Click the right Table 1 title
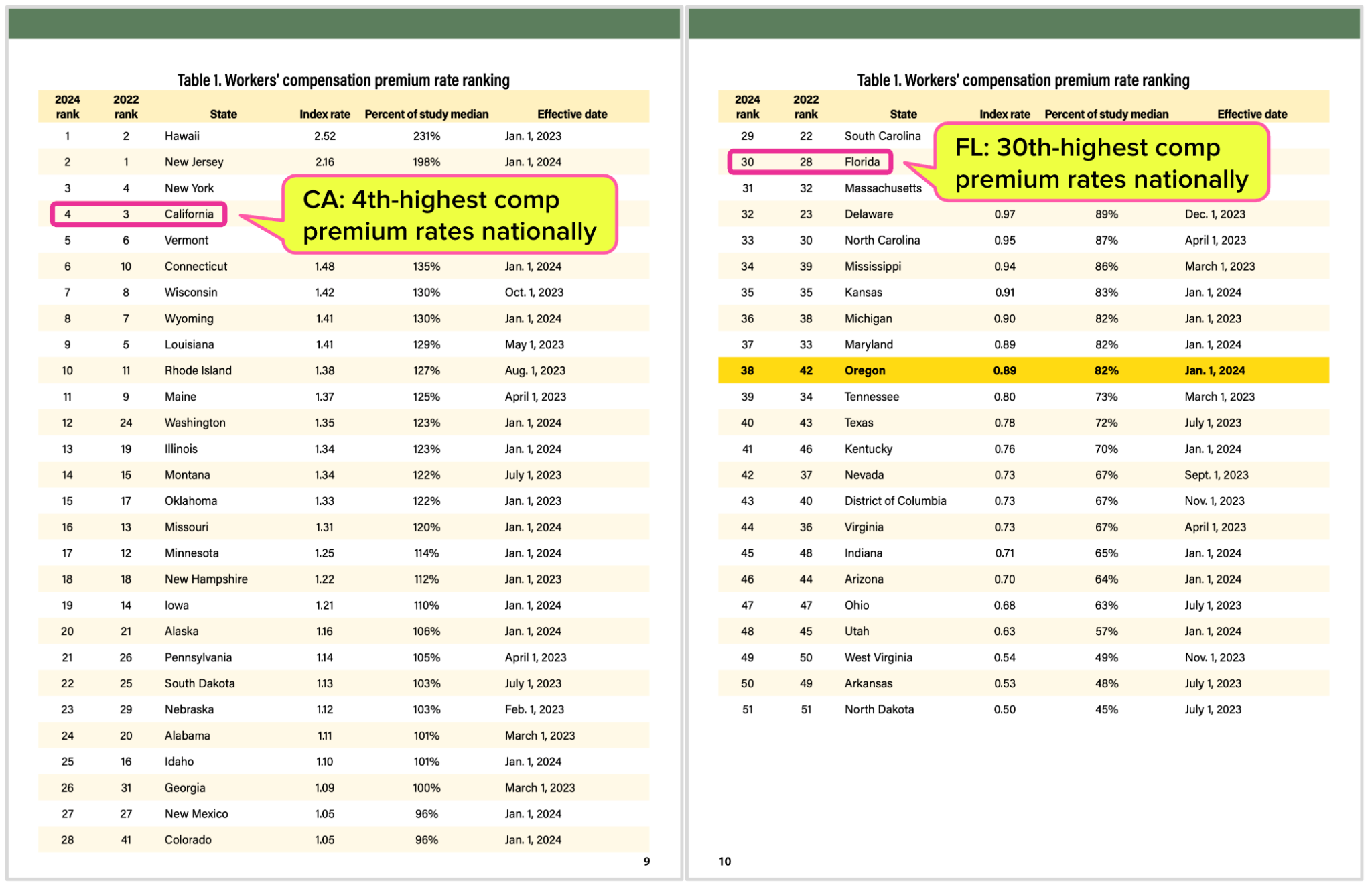The image size is (1372, 889). pyautogui.click(x=1023, y=80)
